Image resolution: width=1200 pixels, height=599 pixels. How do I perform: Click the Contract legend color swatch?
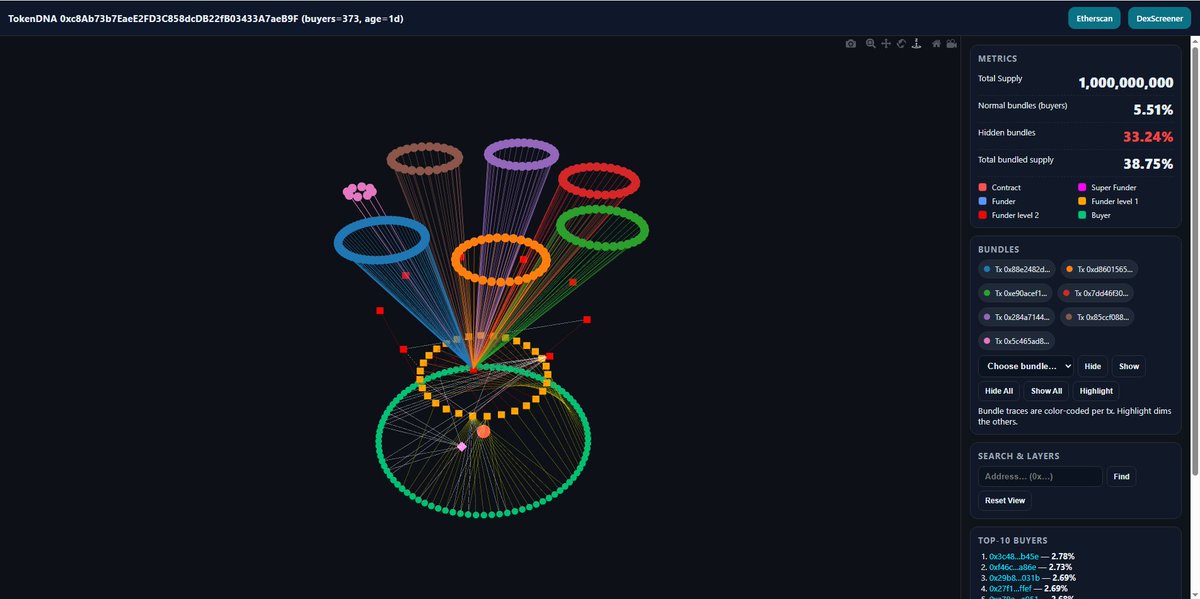coord(982,187)
